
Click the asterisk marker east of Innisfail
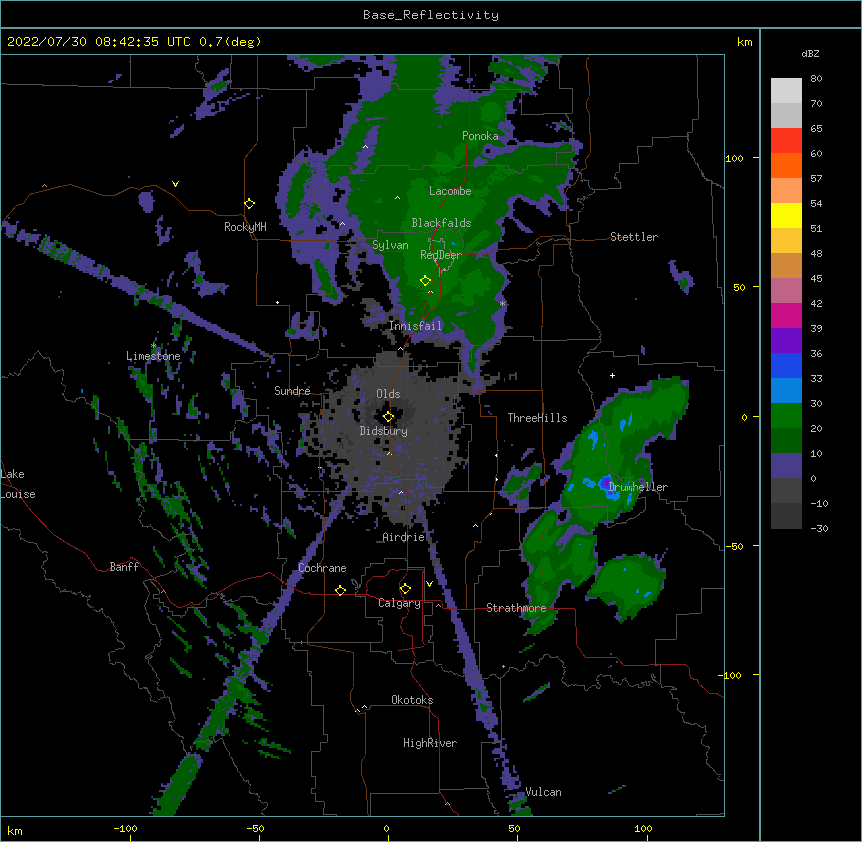point(502,303)
